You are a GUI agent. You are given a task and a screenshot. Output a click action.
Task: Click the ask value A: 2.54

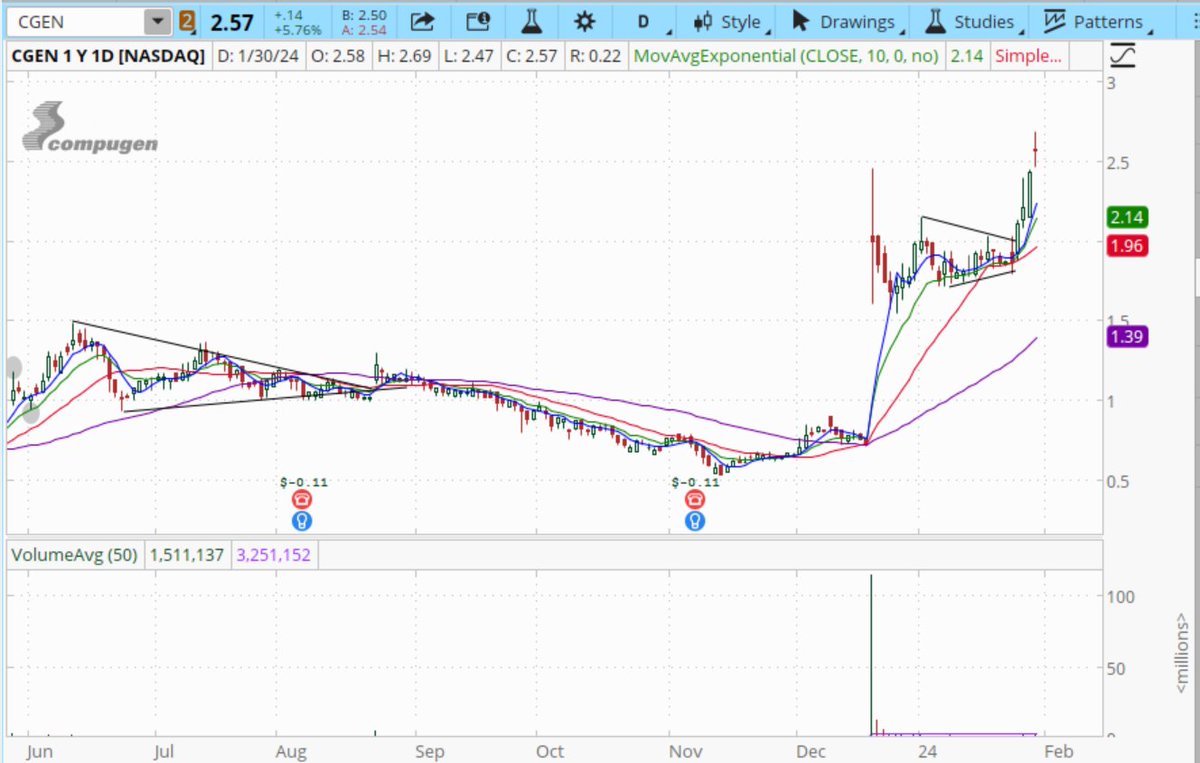coord(362,31)
